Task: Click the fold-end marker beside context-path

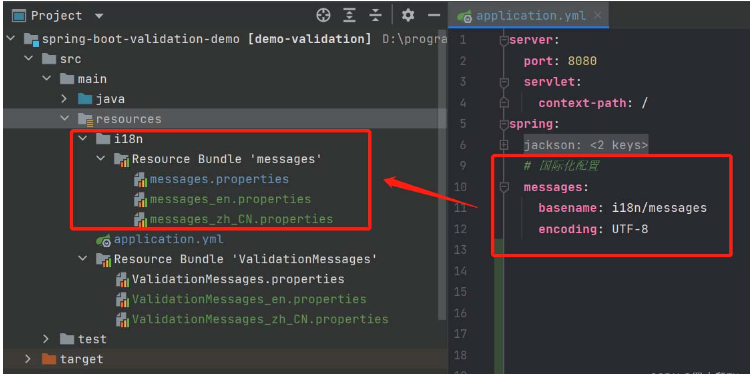Action: [x=503, y=103]
